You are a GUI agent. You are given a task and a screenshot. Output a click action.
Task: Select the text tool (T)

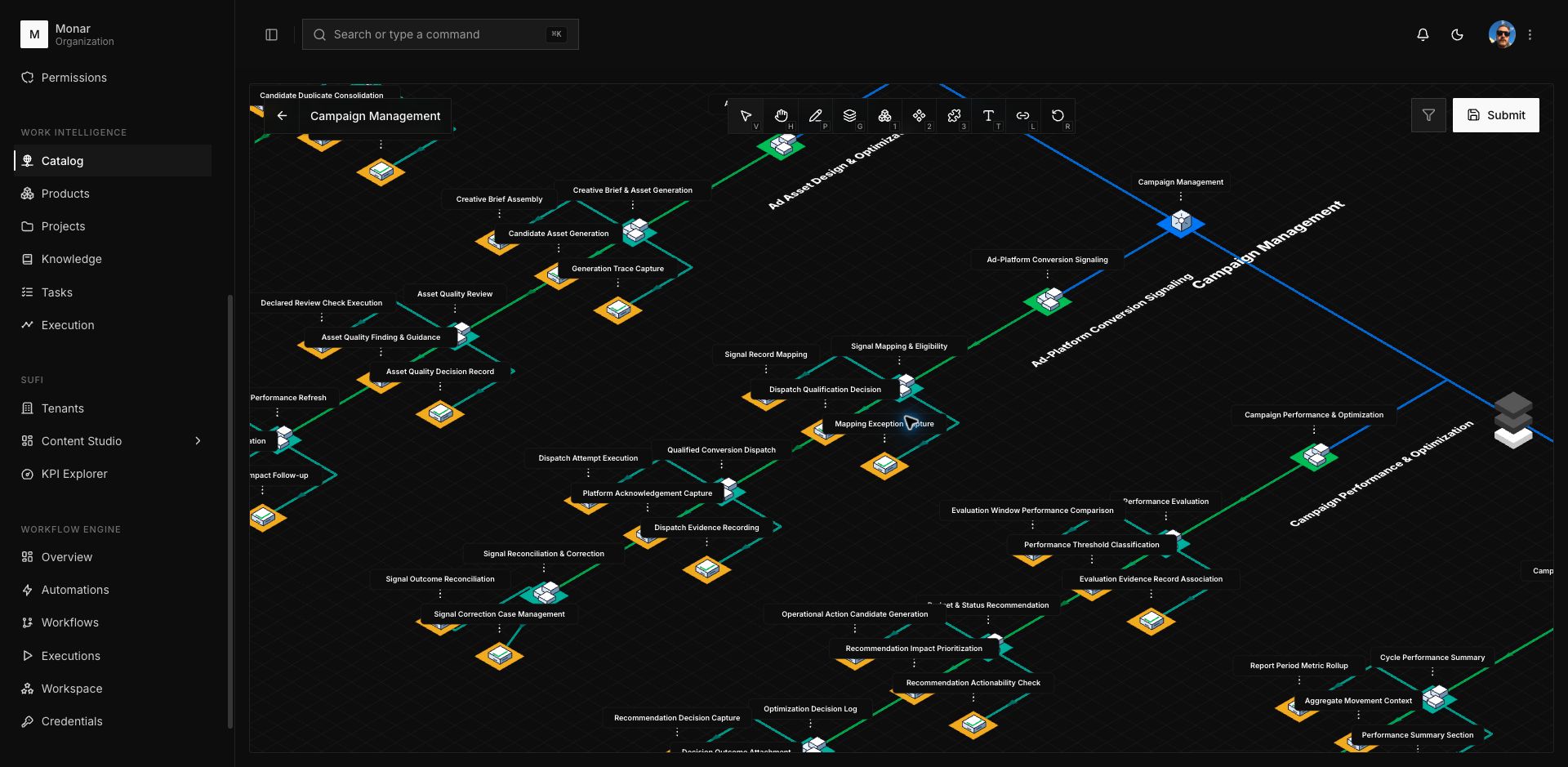[988, 116]
